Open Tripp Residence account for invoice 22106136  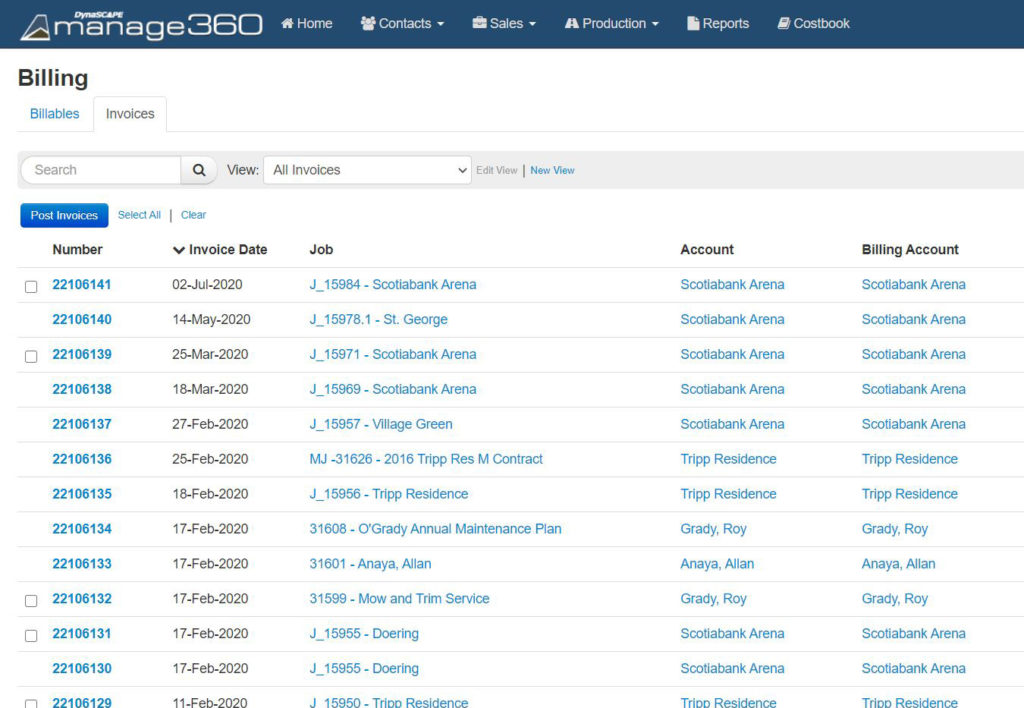click(x=729, y=459)
